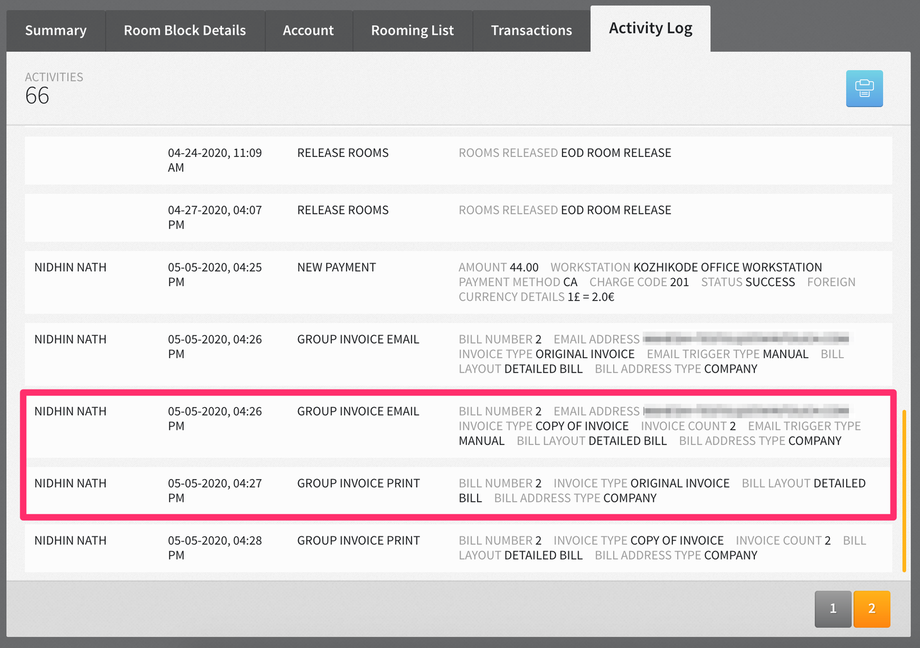Click the activities count 66
The height and width of the screenshot is (648, 920).
(x=37, y=96)
